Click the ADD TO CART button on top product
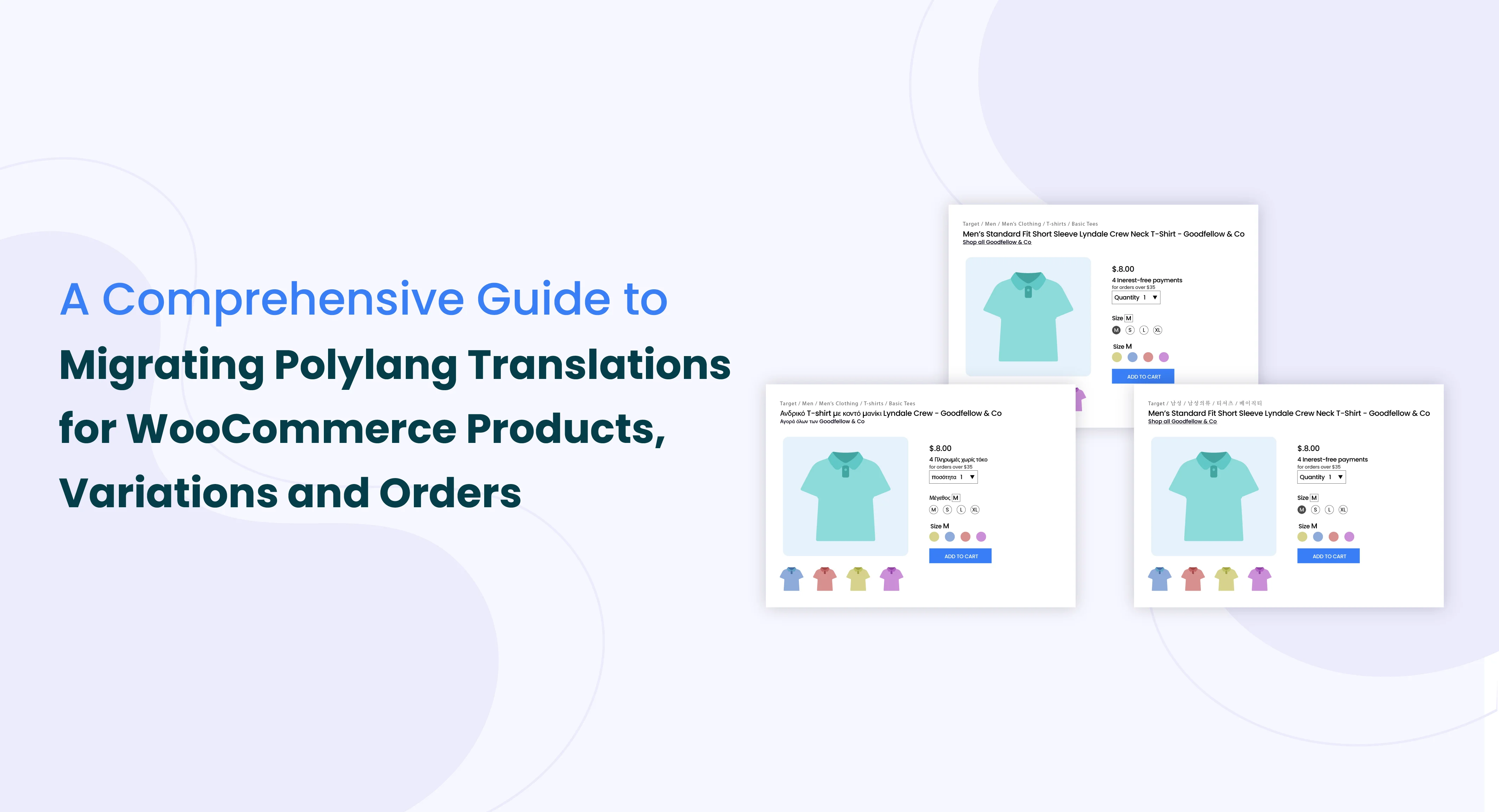Viewport: 1499px width, 812px height. [1144, 377]
